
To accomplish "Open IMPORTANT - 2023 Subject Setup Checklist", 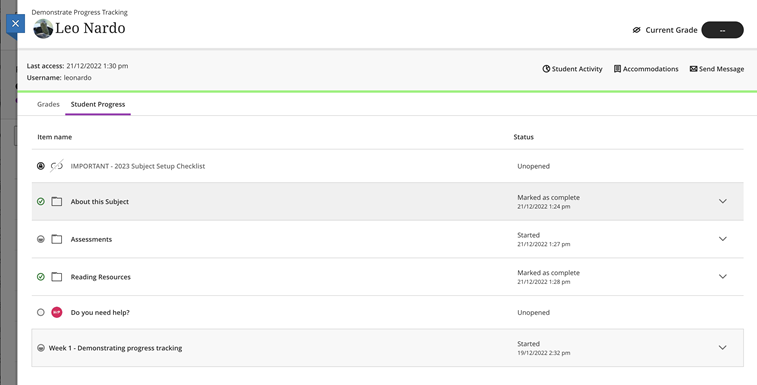I will point(138,166).
